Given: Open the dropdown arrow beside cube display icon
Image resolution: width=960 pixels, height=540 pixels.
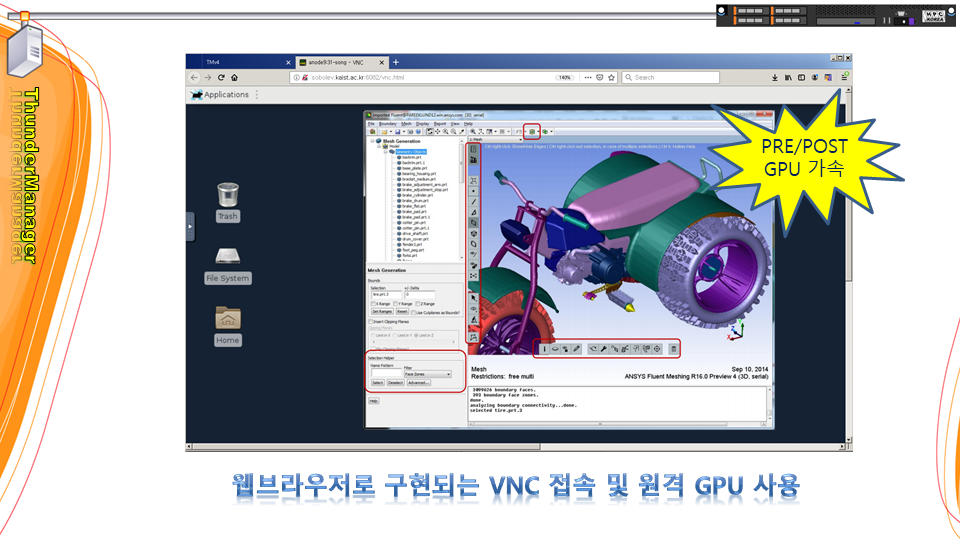Looking at the screenshot, I should coord(538,132).
